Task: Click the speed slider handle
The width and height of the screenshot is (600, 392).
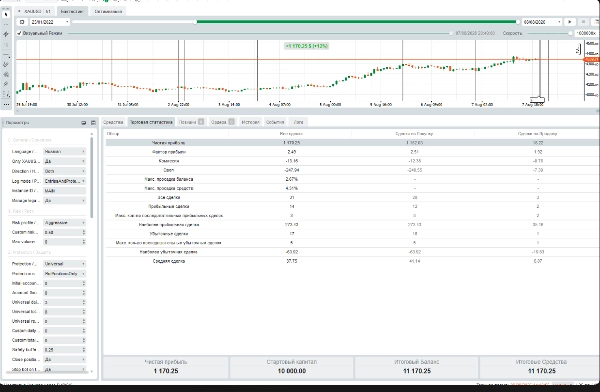Action: (570, 33)
